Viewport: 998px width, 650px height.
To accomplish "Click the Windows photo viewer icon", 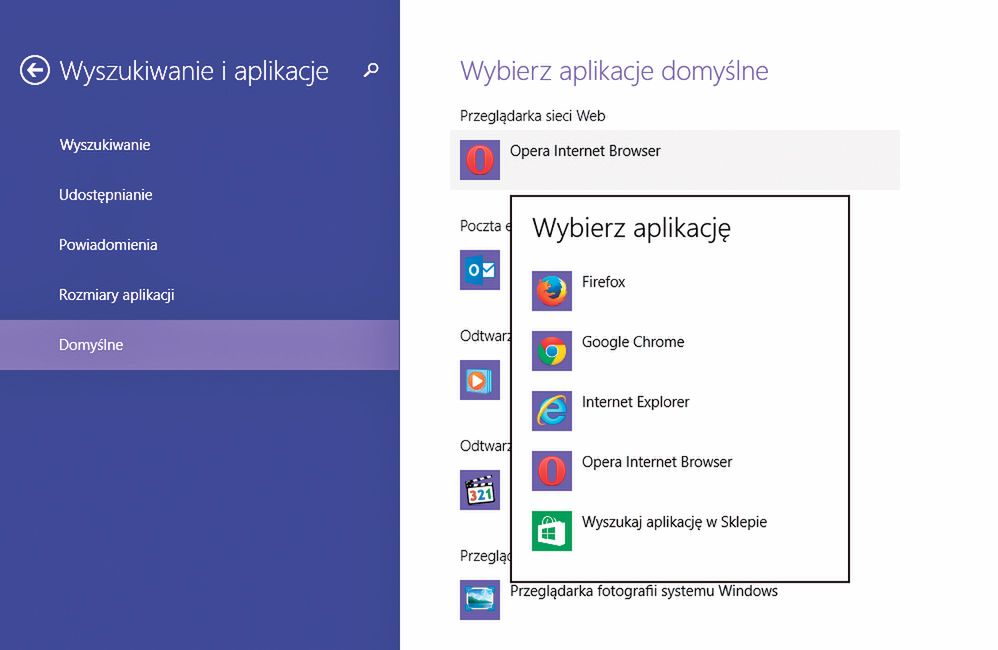I will click(480, 600).
